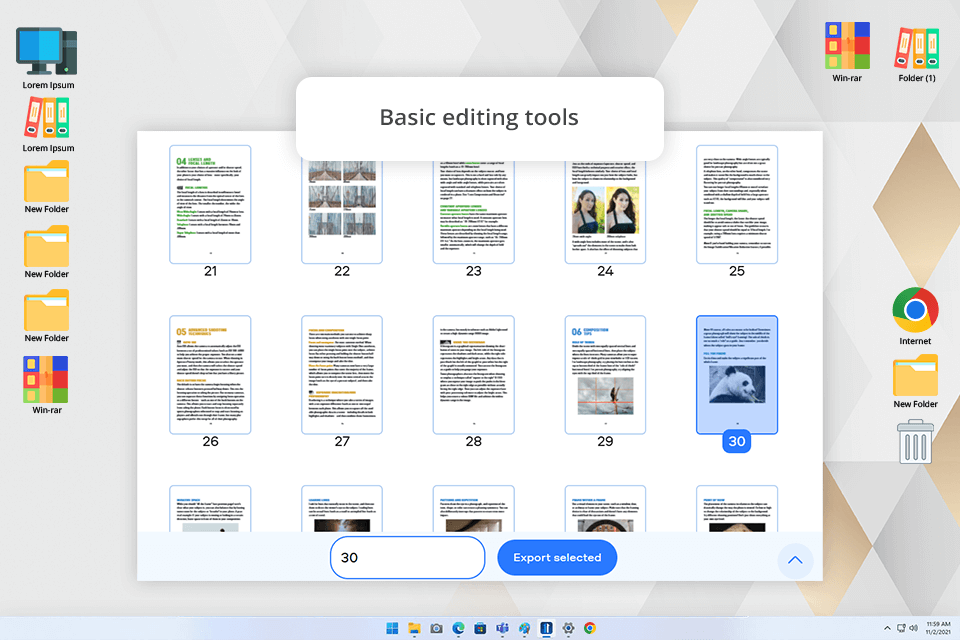Screen dimensions: 960x640
Task: Collapse the bottom panel with chevron-up button
Action: (795, 560)
